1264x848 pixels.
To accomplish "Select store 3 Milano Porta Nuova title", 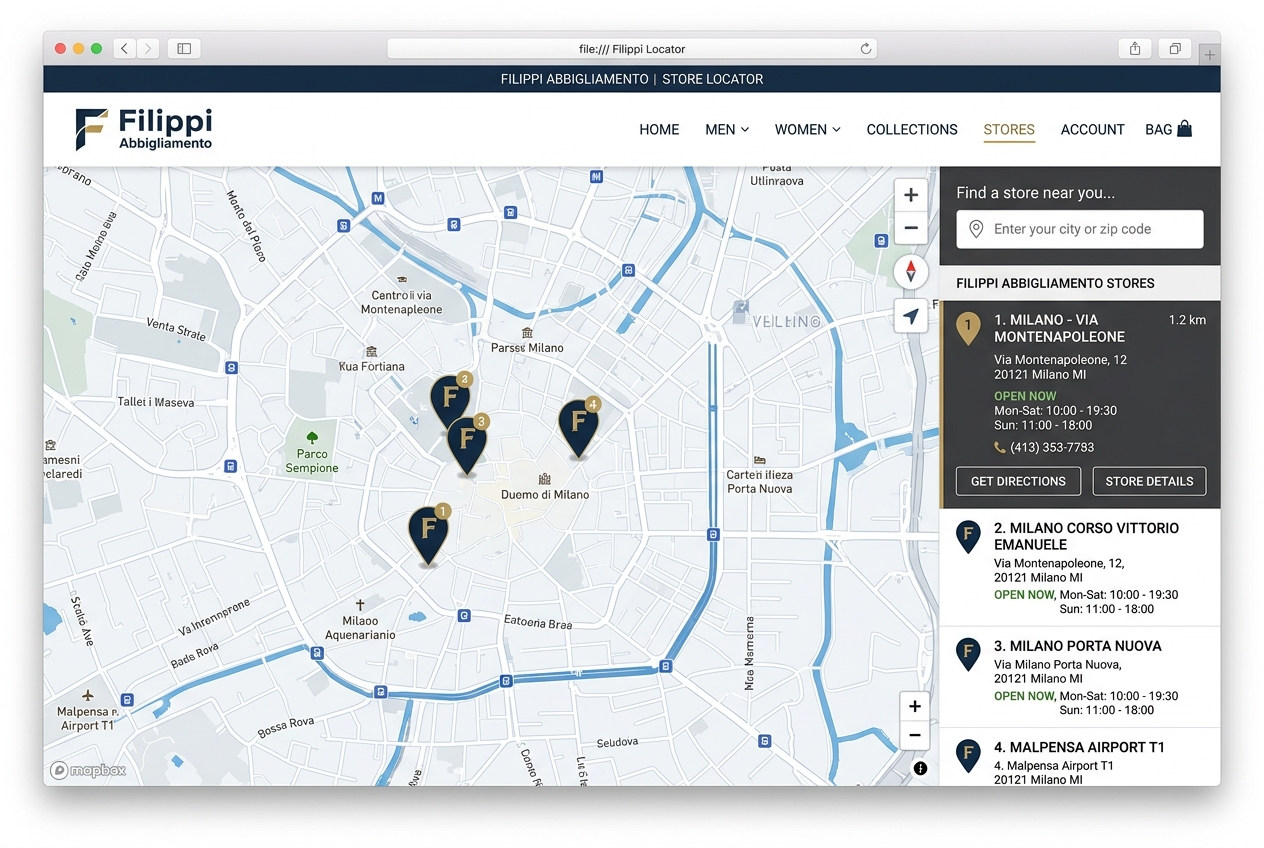I will 1078,646.
